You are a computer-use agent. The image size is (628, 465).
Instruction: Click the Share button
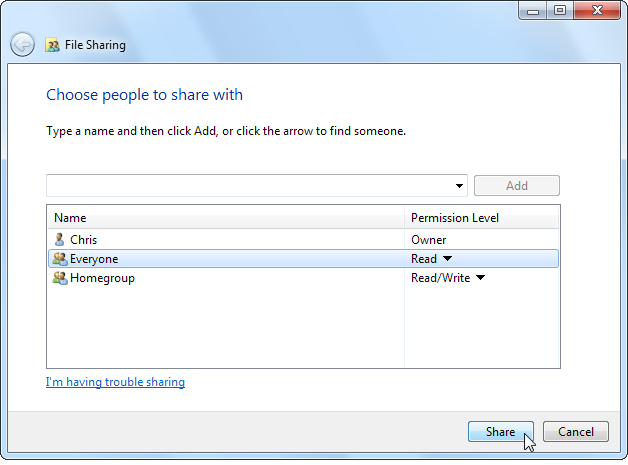[x=501, y=432]
